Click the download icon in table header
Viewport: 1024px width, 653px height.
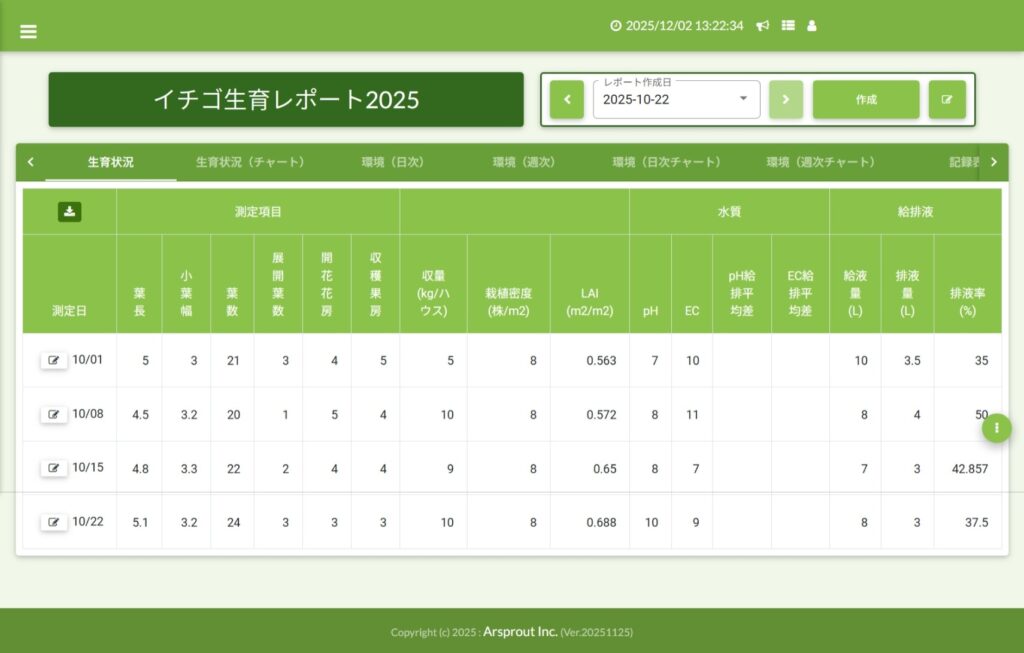tap(70, 211)
